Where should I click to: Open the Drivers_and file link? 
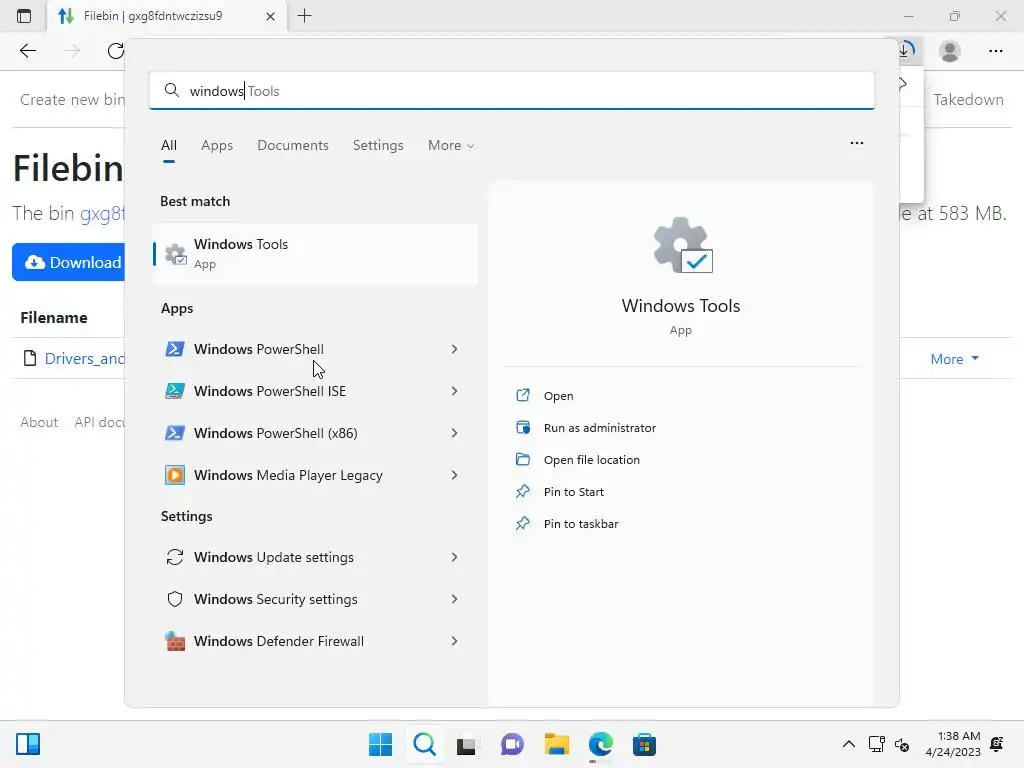pos(85,359)
